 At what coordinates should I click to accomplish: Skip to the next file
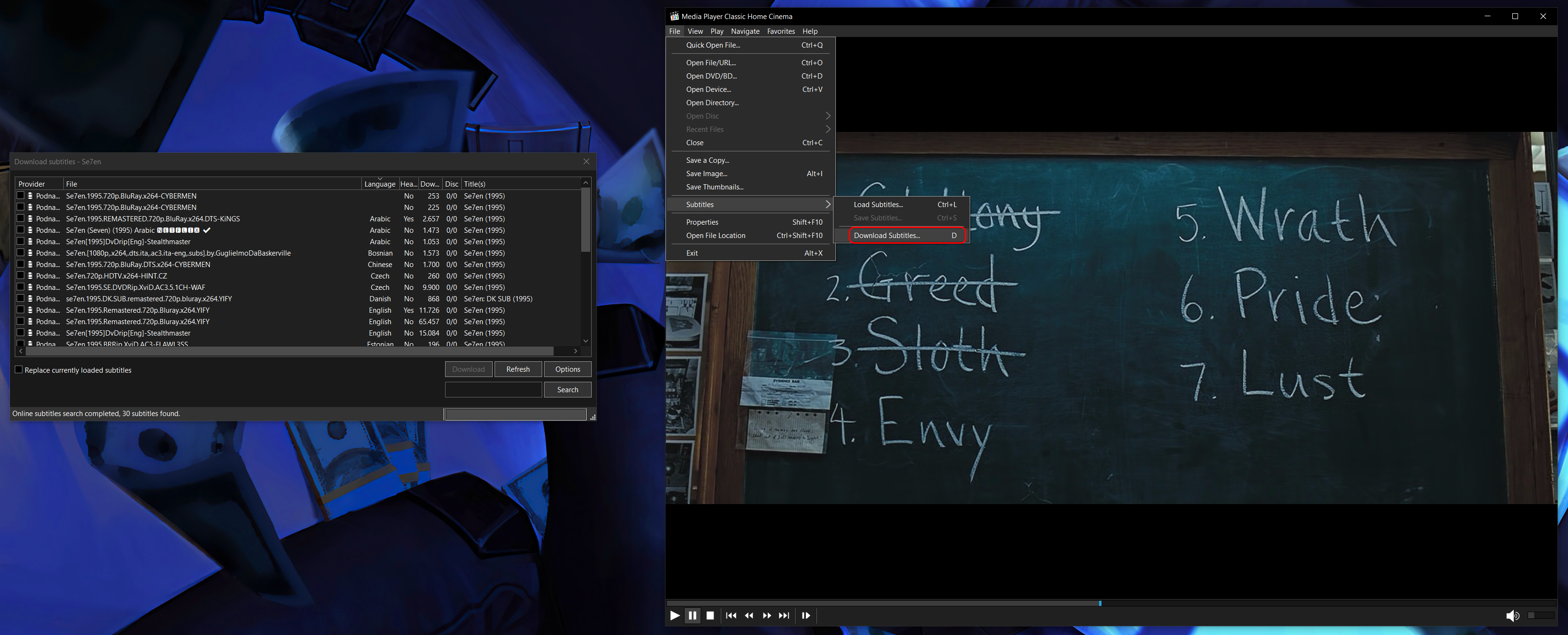pos(784,615)
